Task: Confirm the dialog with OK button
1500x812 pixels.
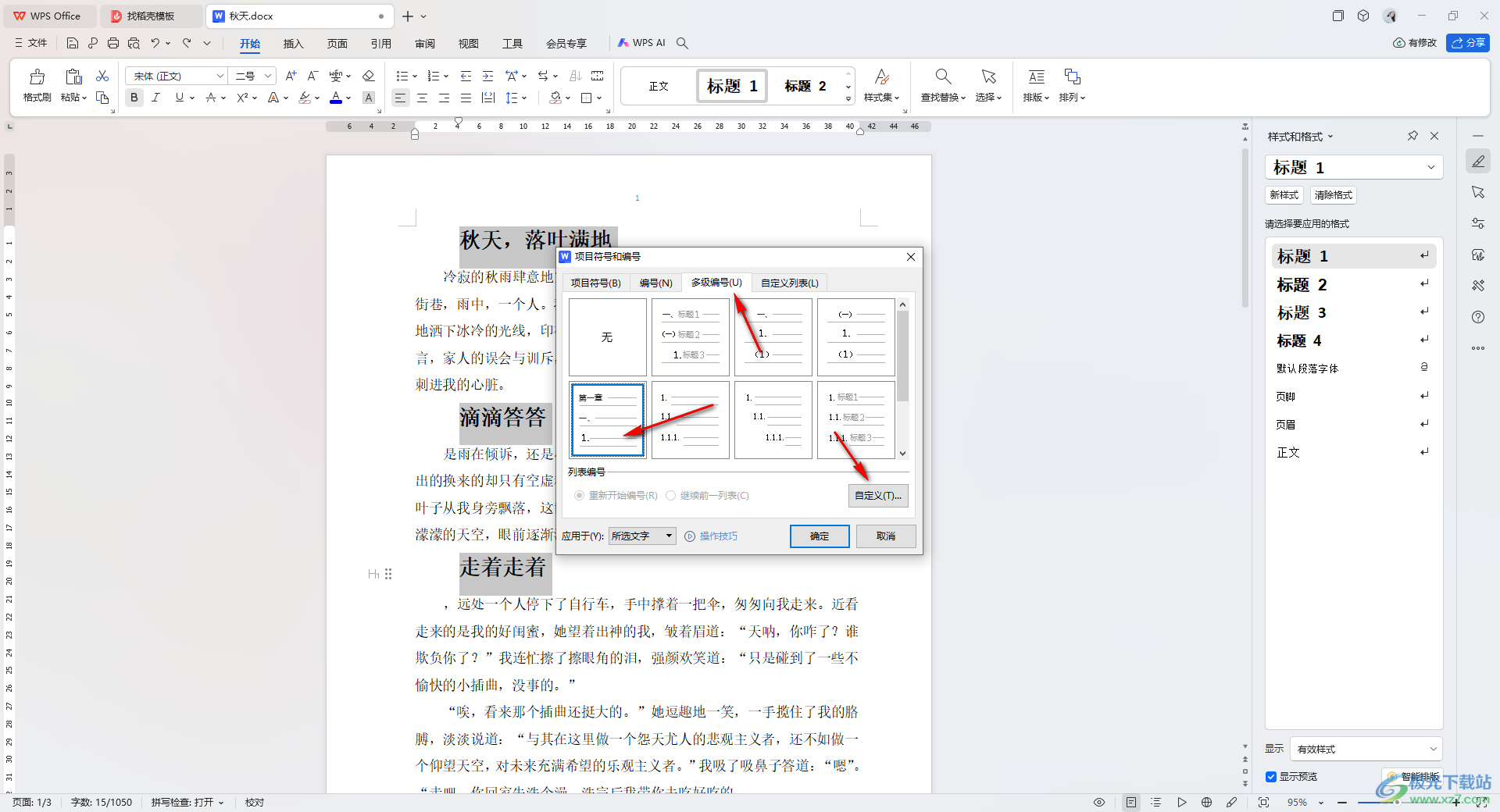Action: (x=820, y=536)
